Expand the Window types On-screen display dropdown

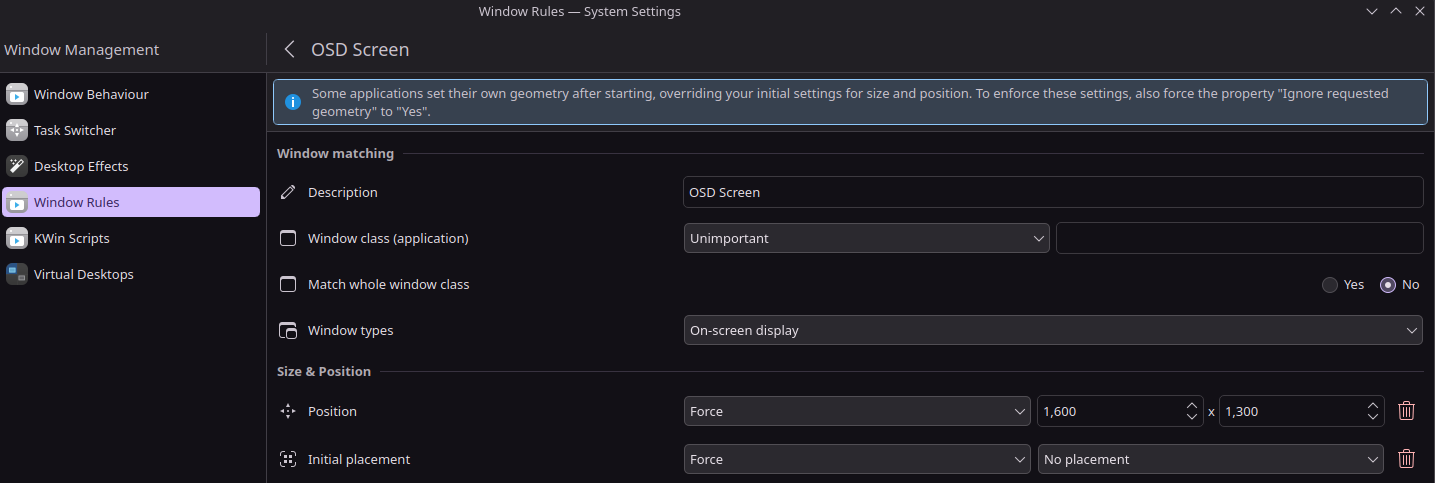pyautogui.click(x=1052, y=330)
